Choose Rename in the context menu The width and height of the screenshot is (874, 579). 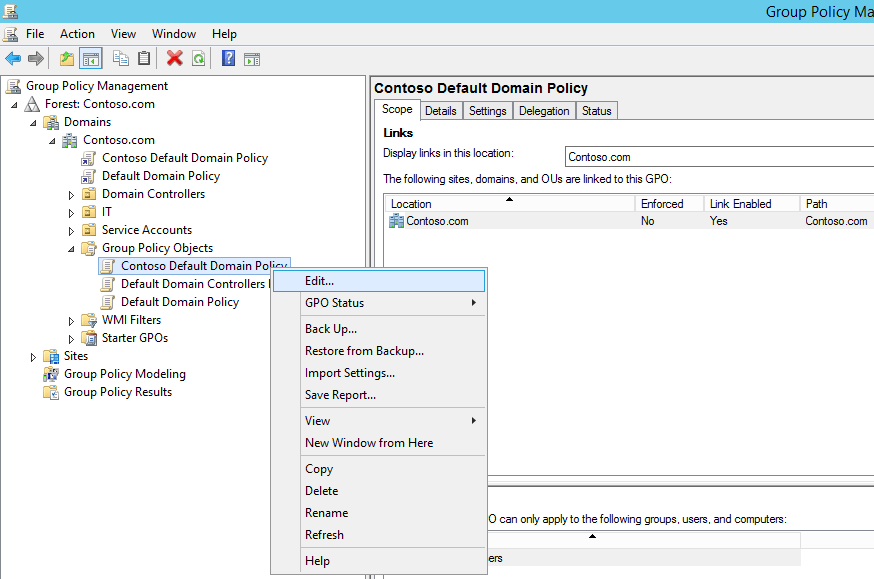click(x=379, y=513)
